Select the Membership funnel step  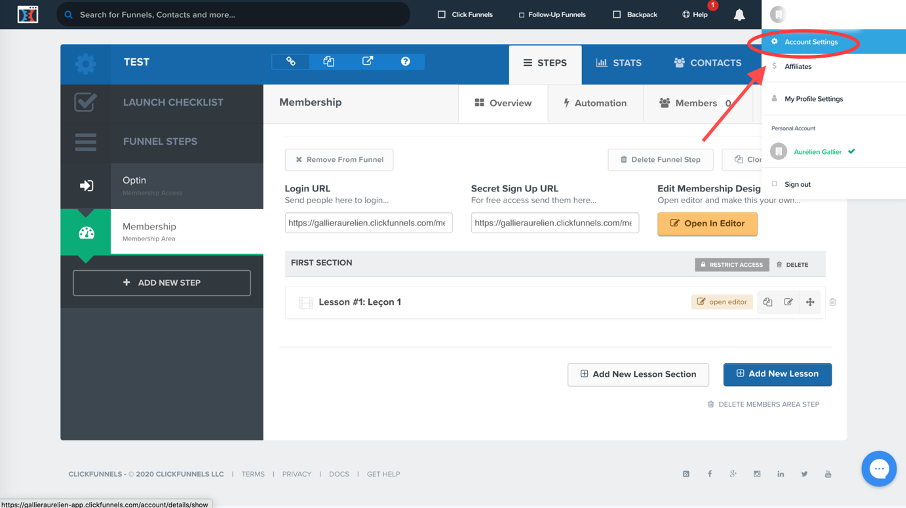(162, 232)
